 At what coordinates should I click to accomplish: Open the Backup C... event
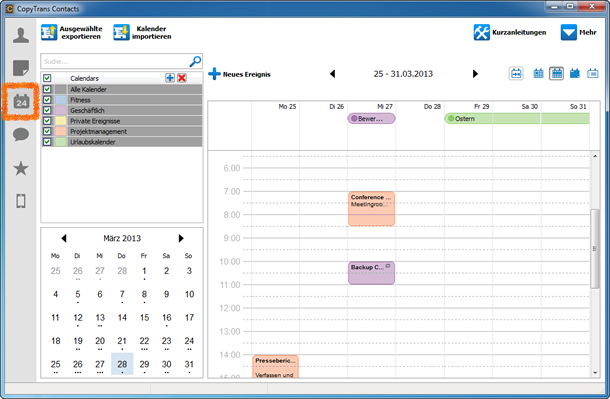pyautogui.click(x=372, y=273)
